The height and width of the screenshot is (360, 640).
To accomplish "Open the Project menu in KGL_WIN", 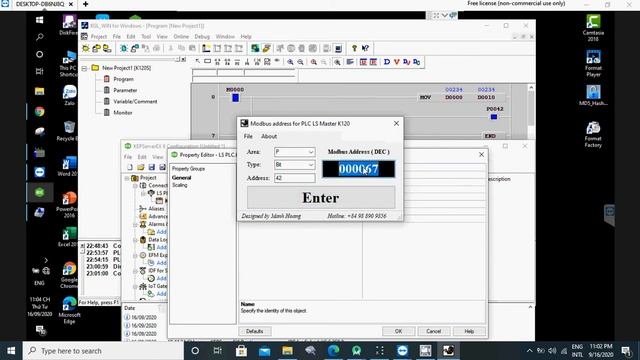I will [x=98, y=36].
